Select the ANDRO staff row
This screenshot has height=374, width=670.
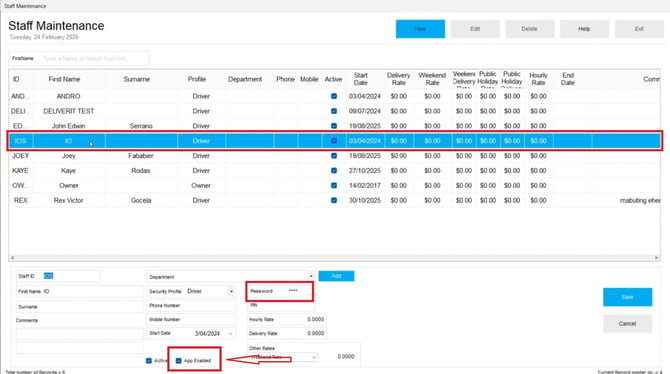[x=335, y=96]
